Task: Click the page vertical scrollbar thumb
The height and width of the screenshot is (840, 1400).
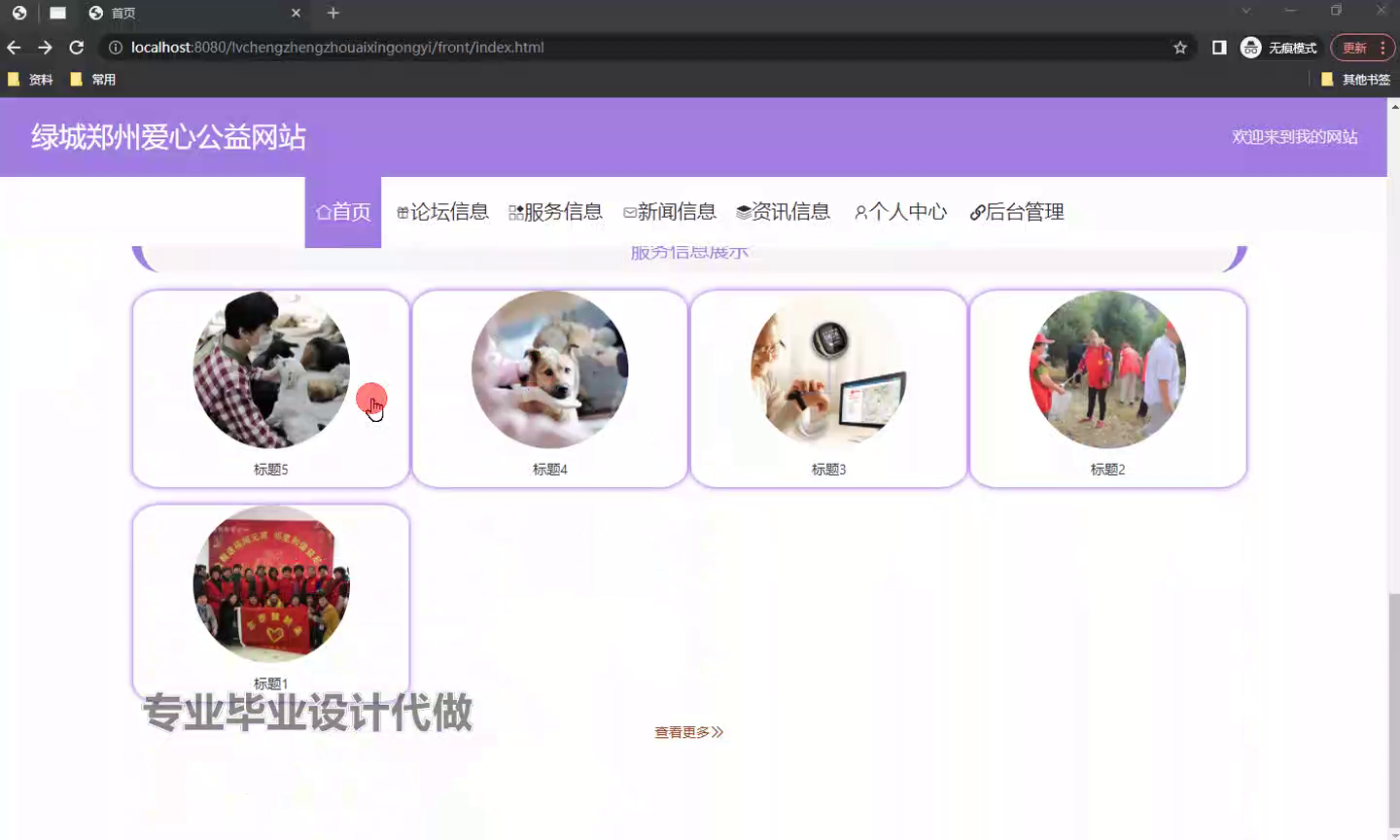Action: pos(1393,710)
